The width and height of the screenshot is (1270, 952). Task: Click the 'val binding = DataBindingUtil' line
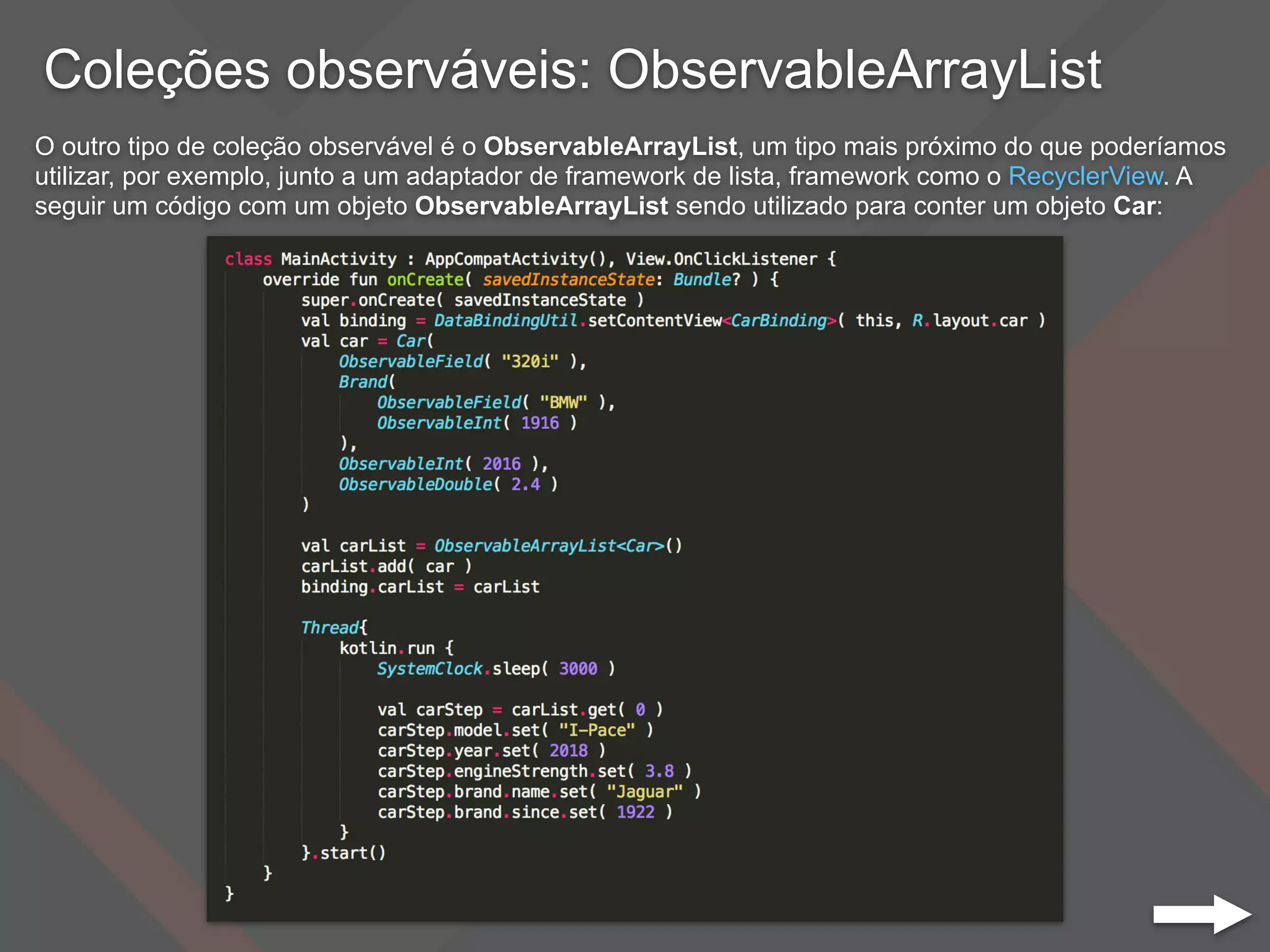point(673,320)
